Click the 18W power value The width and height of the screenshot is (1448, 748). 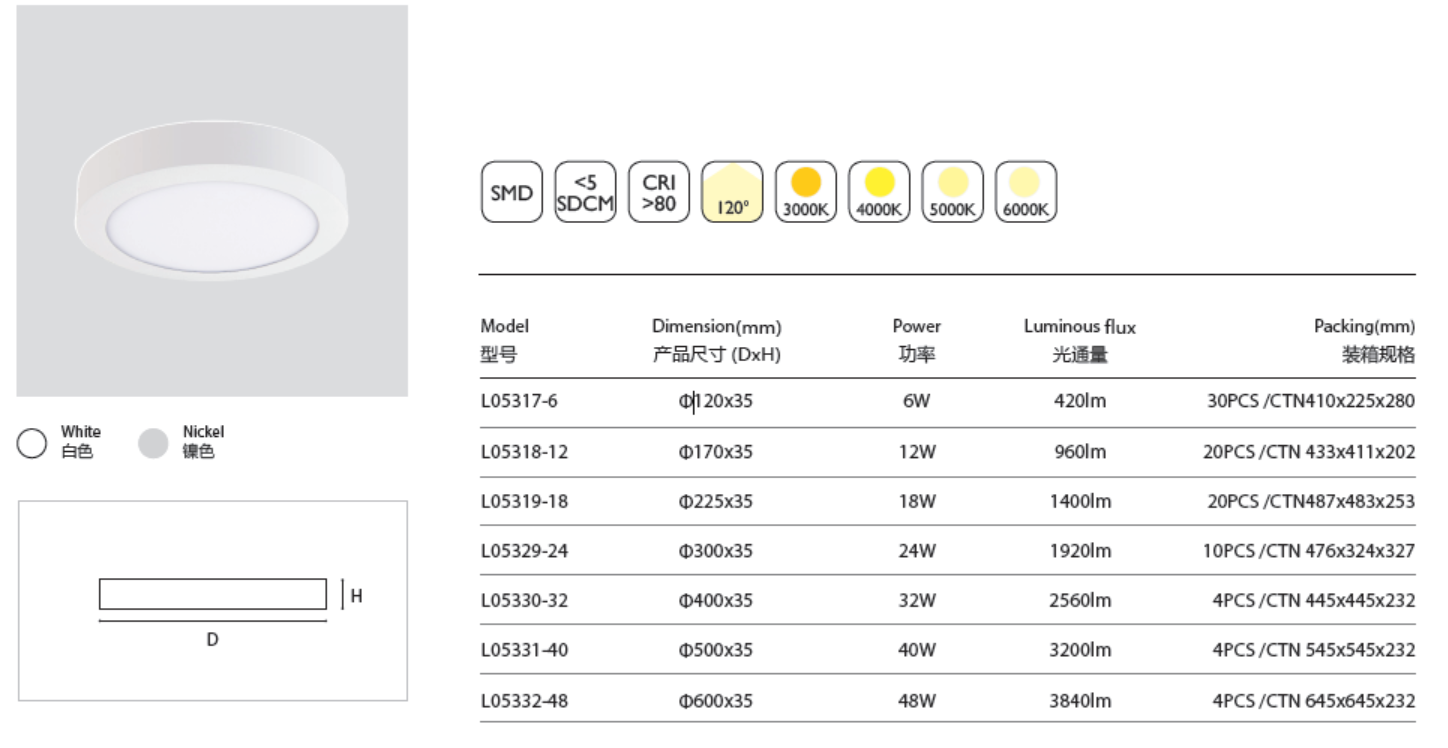click(x=917, y=501)
